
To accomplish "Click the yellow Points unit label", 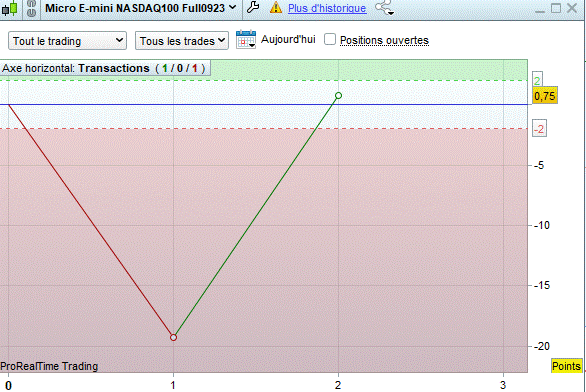I will tap(566, 366).
